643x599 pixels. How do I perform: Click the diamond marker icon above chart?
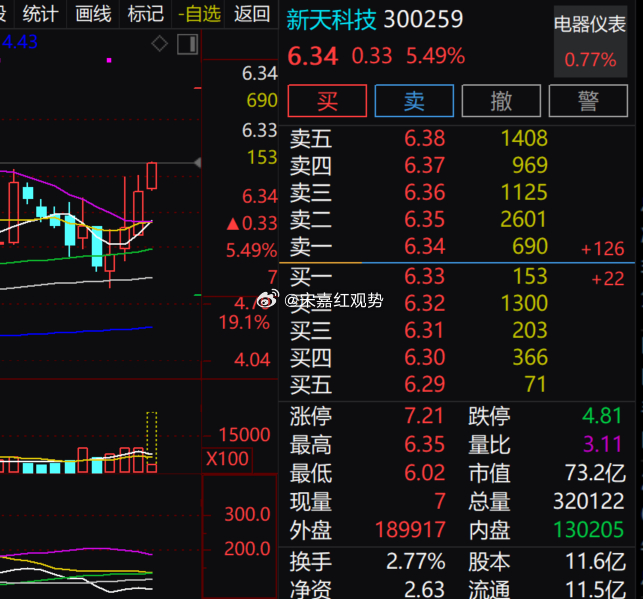pos(160,43)
